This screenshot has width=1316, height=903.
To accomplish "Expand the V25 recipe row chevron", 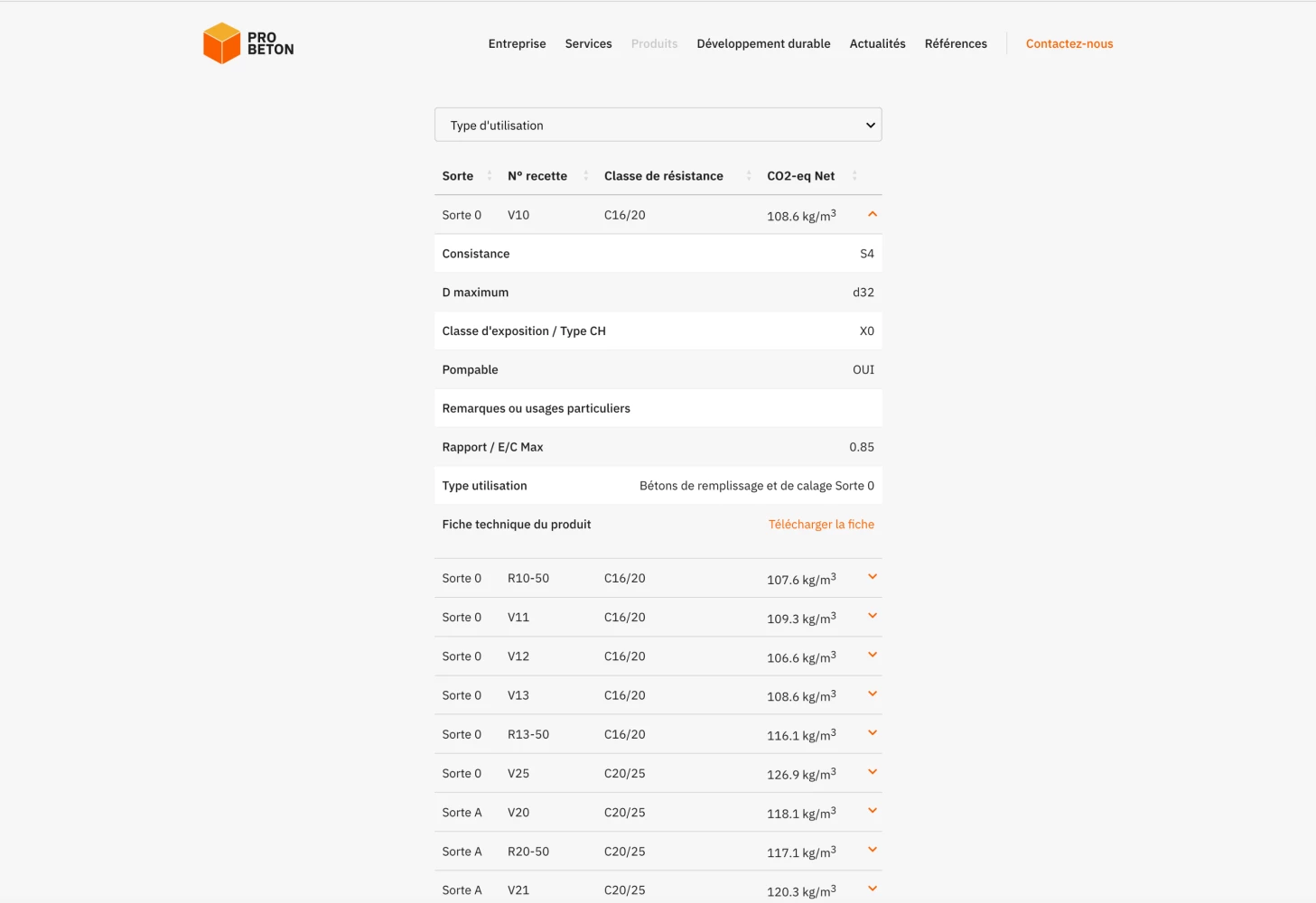I will [x=873, y=772].
